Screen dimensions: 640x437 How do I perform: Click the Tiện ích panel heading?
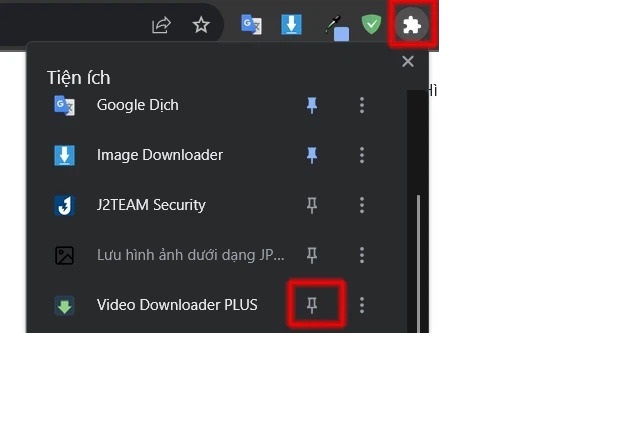[x=79, y=78]
